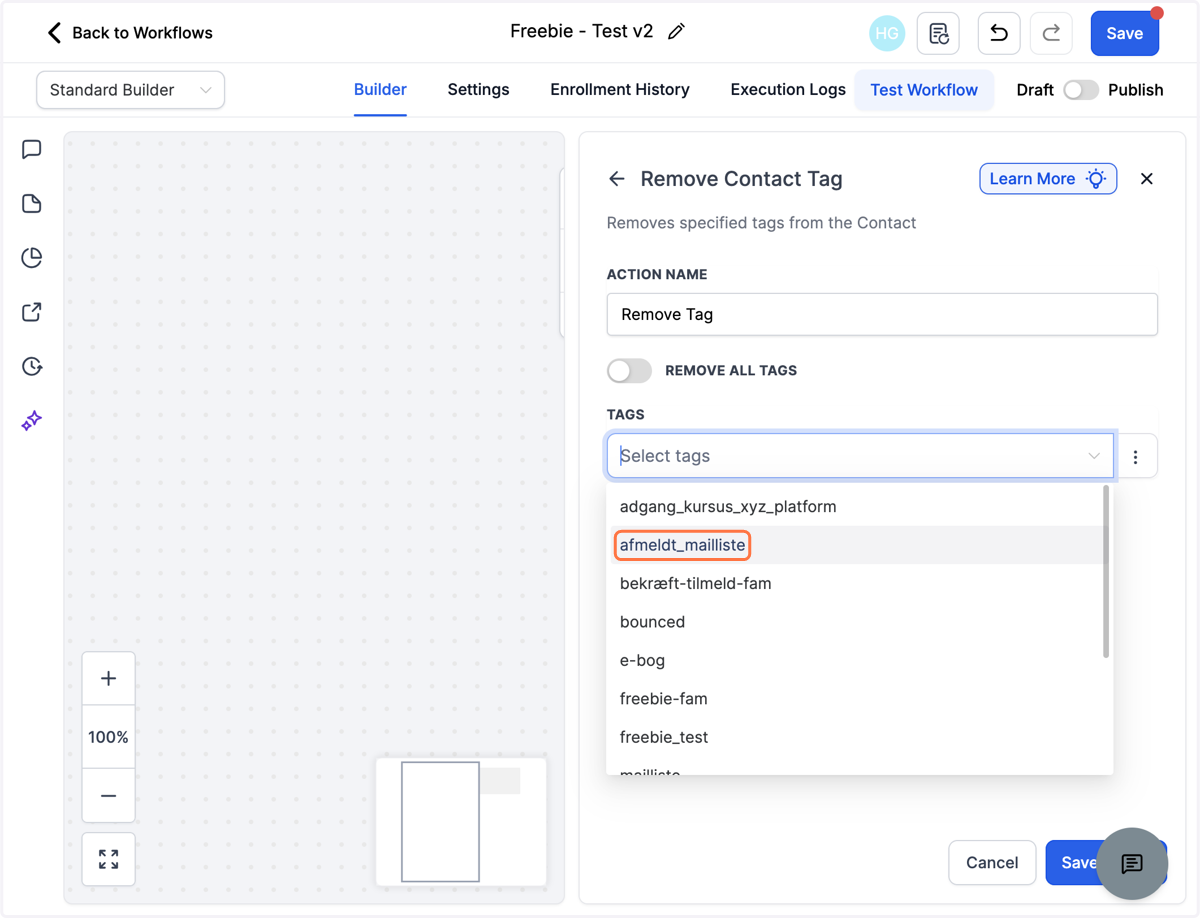Open tags more options menu

tap(1135, 456)
